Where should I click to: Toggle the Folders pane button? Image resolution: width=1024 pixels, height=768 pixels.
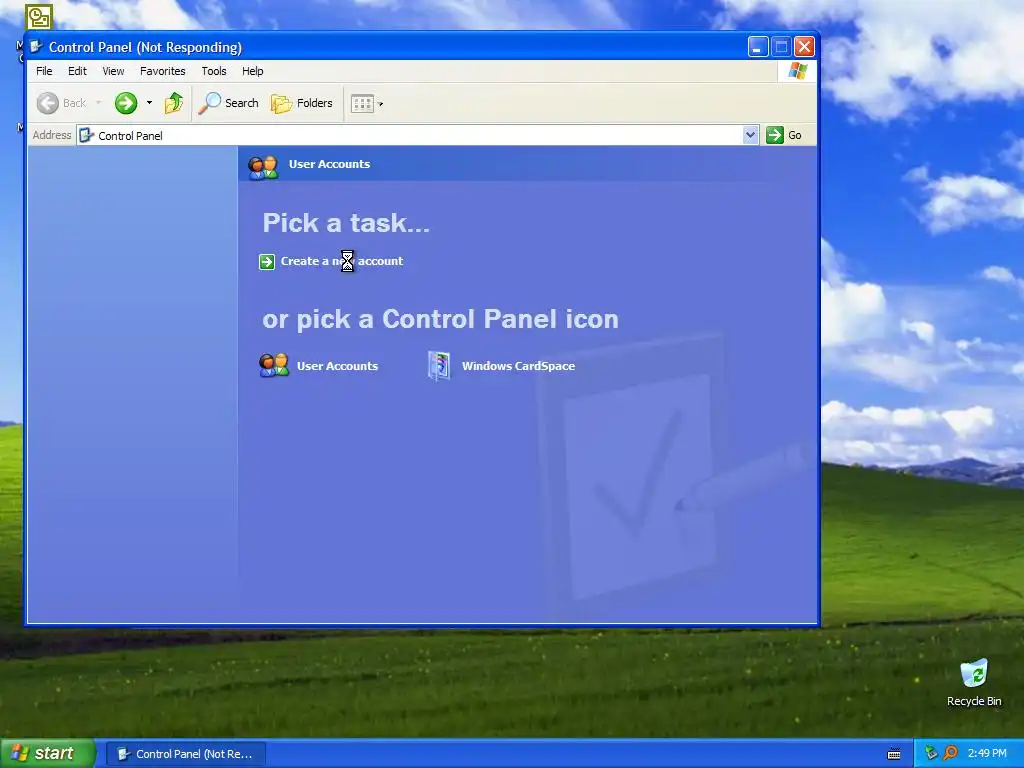[302, 103]
